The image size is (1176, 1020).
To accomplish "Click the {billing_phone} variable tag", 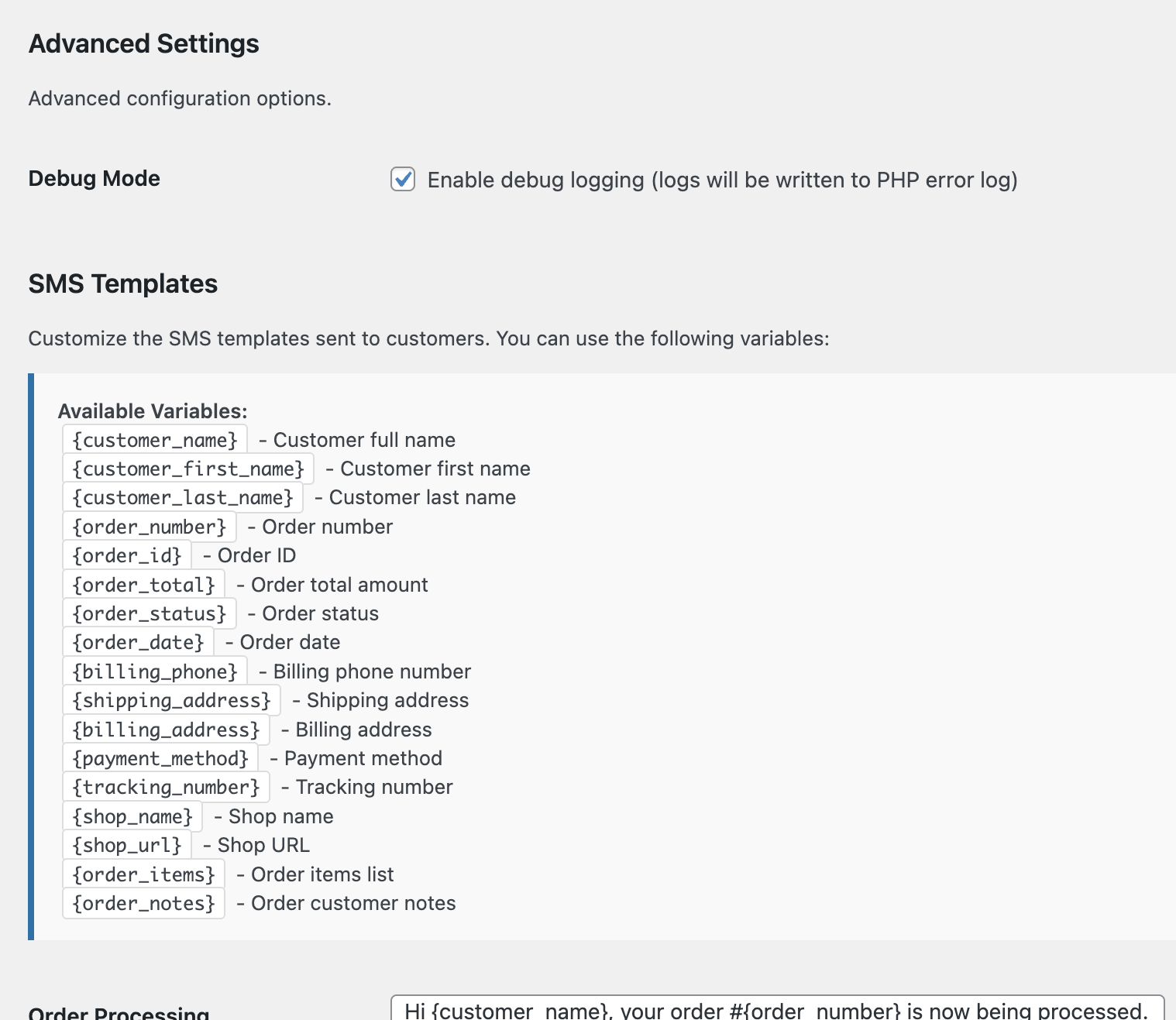I will (x=155, y=672).
